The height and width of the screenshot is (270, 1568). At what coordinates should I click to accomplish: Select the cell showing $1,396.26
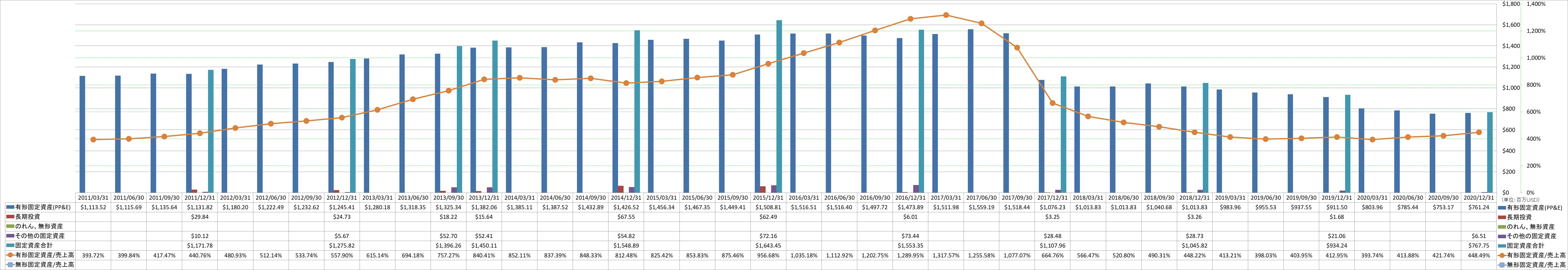[449, 245]
